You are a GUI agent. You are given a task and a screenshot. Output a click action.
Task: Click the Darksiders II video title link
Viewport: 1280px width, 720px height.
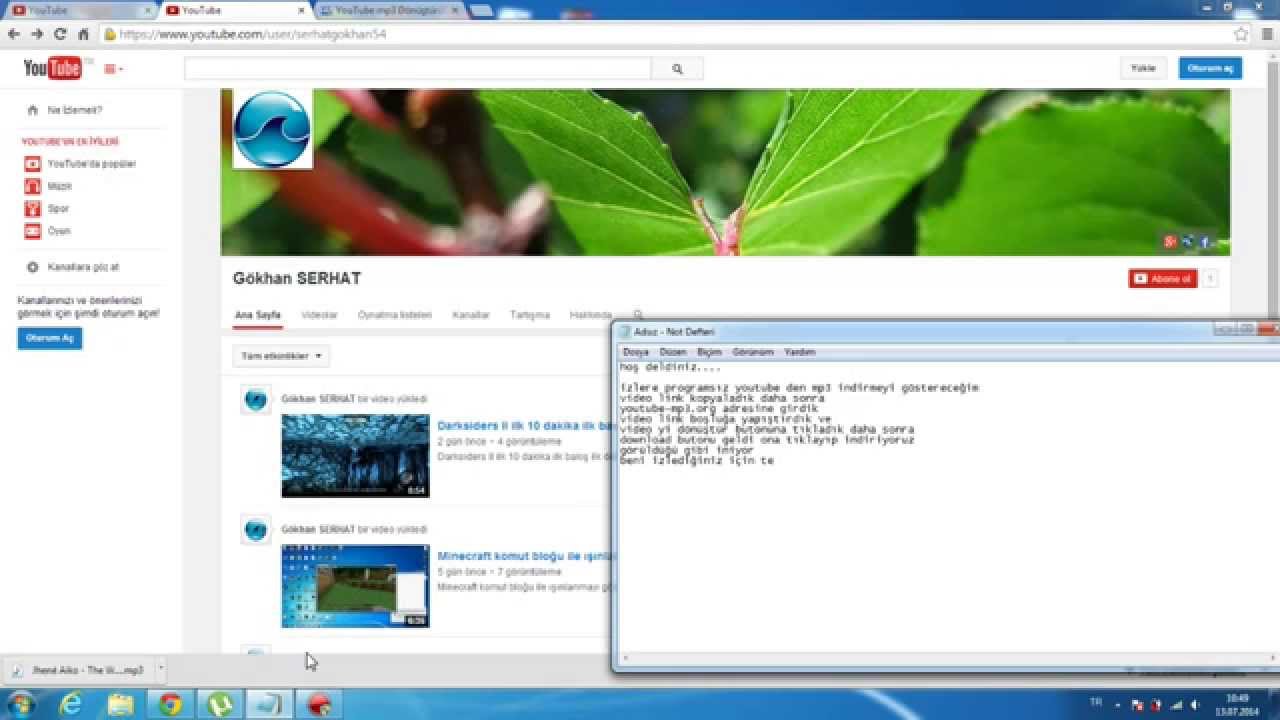point(524,426)
